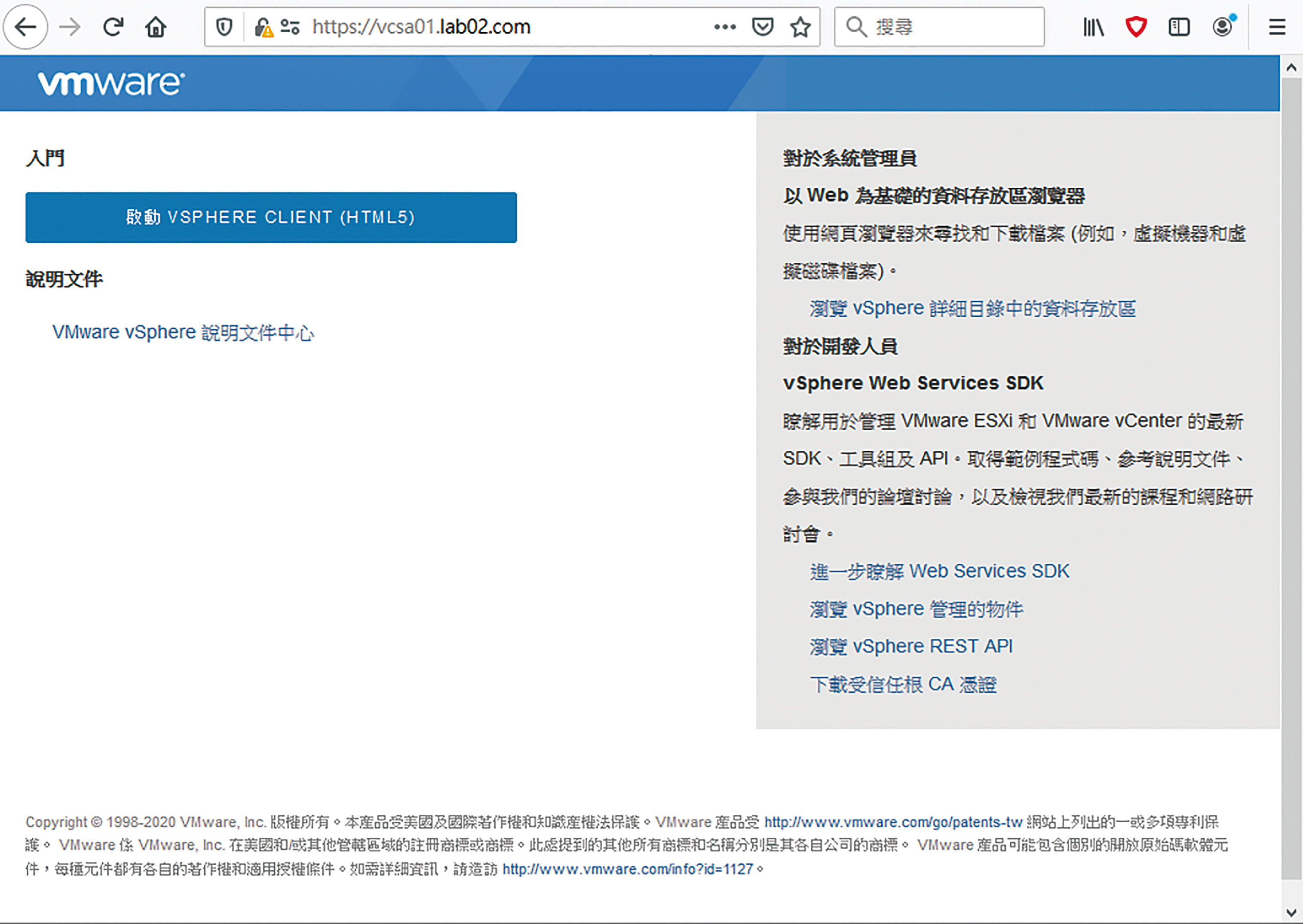Open the vmware.com/go/patents-tw link
The image size is (1303, 924).
click(x=893, y=822)
